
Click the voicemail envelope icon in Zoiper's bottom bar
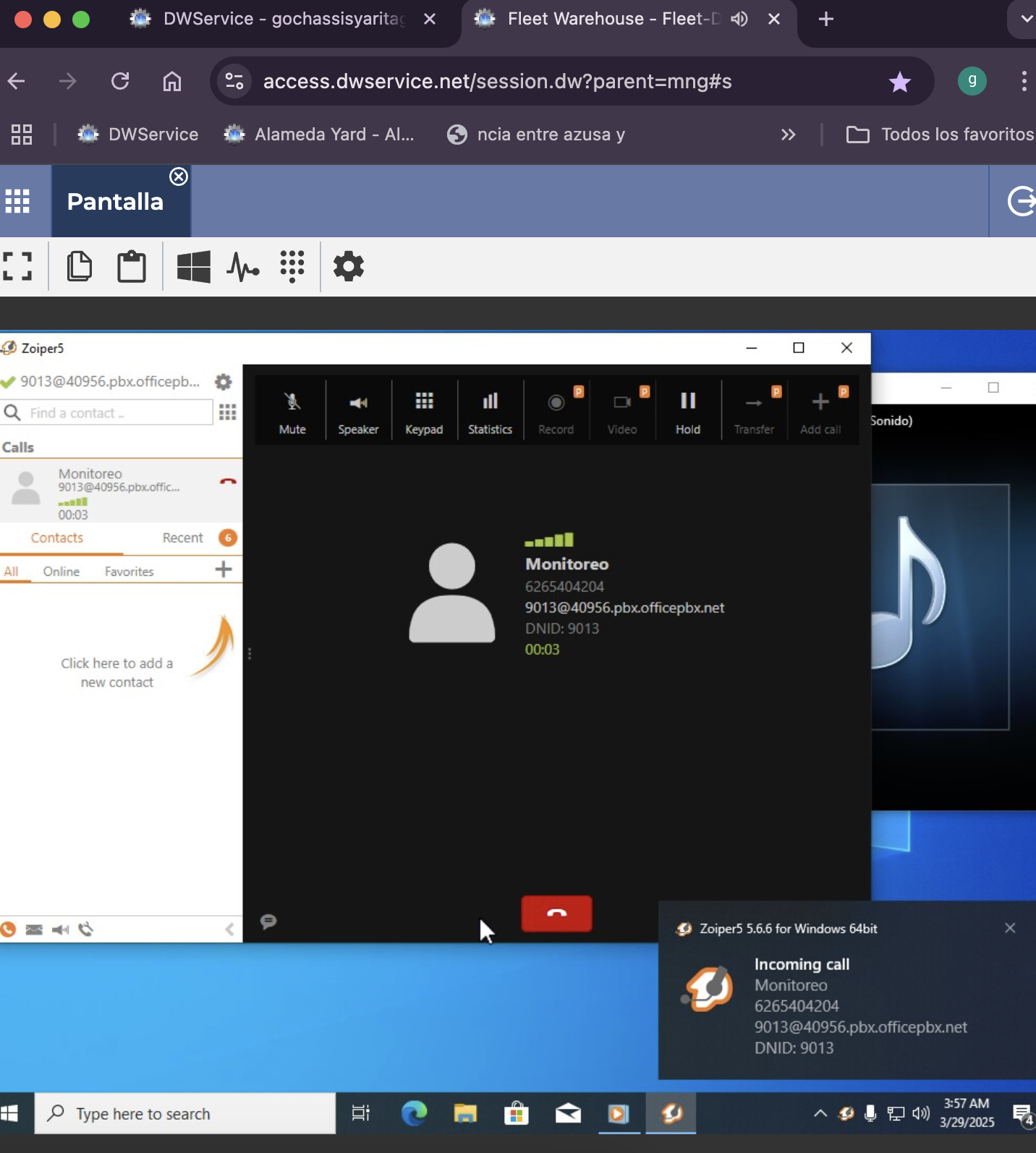tap(34, 929)
